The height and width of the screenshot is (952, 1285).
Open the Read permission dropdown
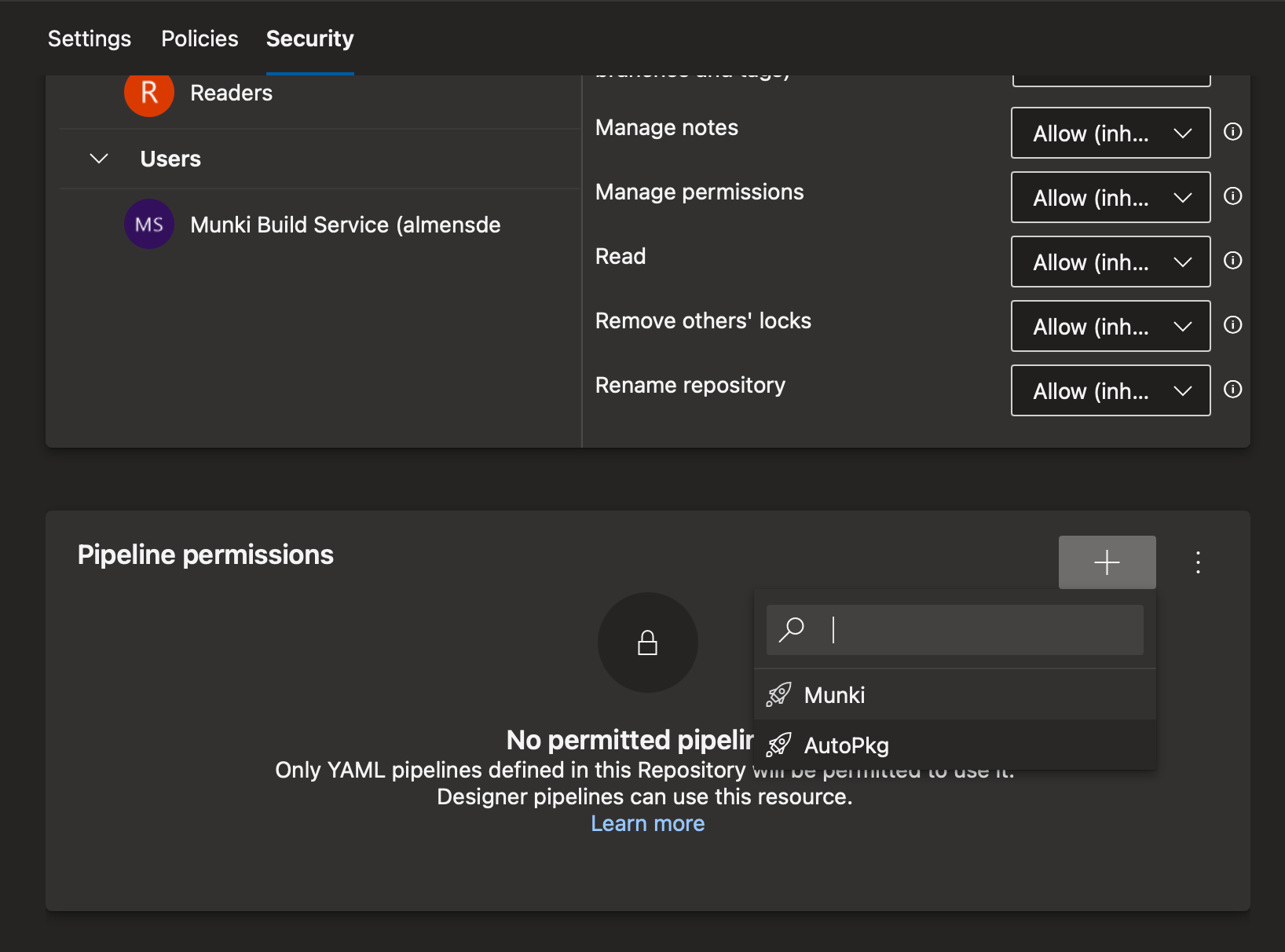(x=1110, y=262)
